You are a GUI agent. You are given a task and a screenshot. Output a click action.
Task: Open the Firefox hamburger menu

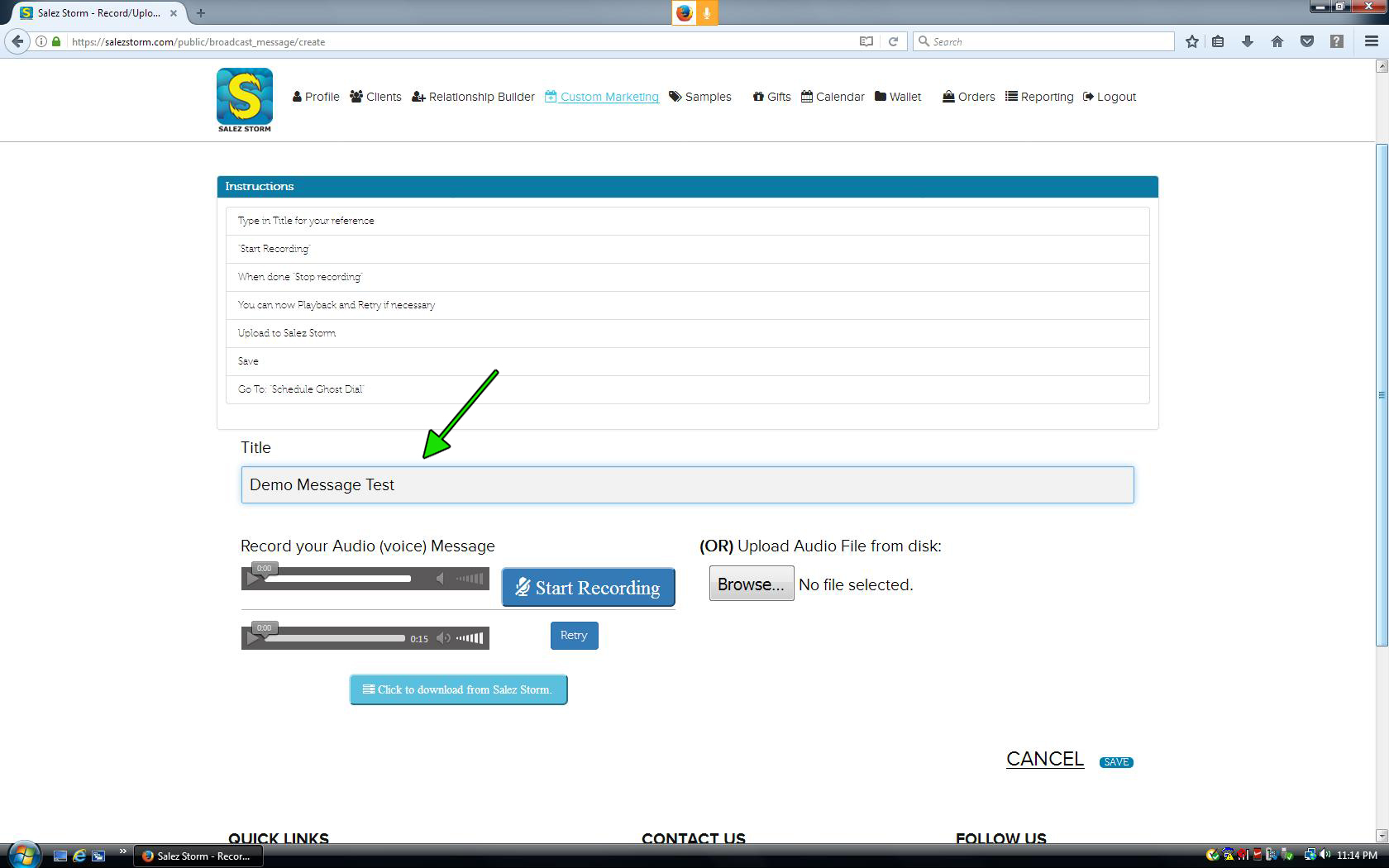(1371, 41)
